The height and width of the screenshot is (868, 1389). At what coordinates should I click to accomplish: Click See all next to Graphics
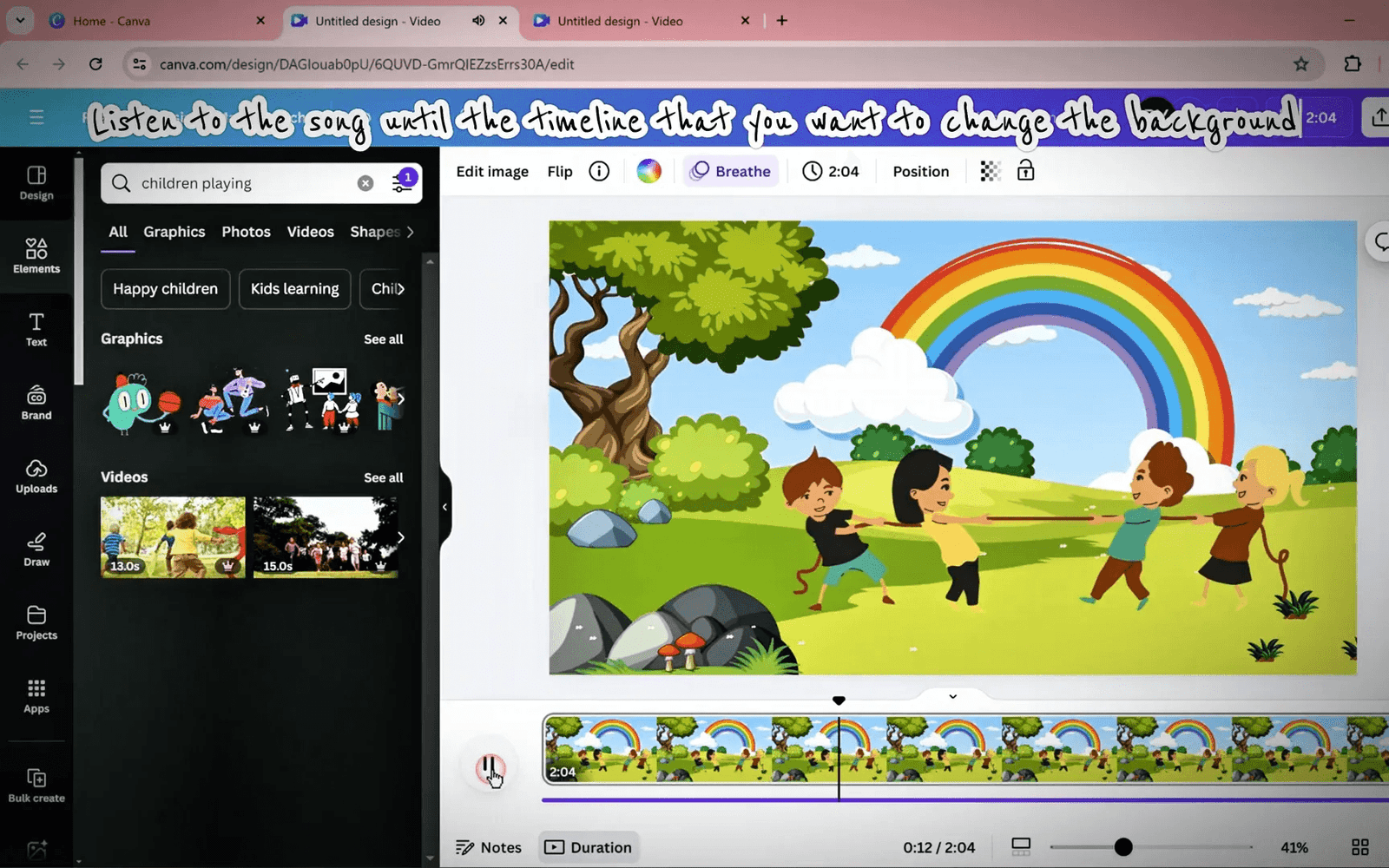pyautogui.click(x=384, y=339)
